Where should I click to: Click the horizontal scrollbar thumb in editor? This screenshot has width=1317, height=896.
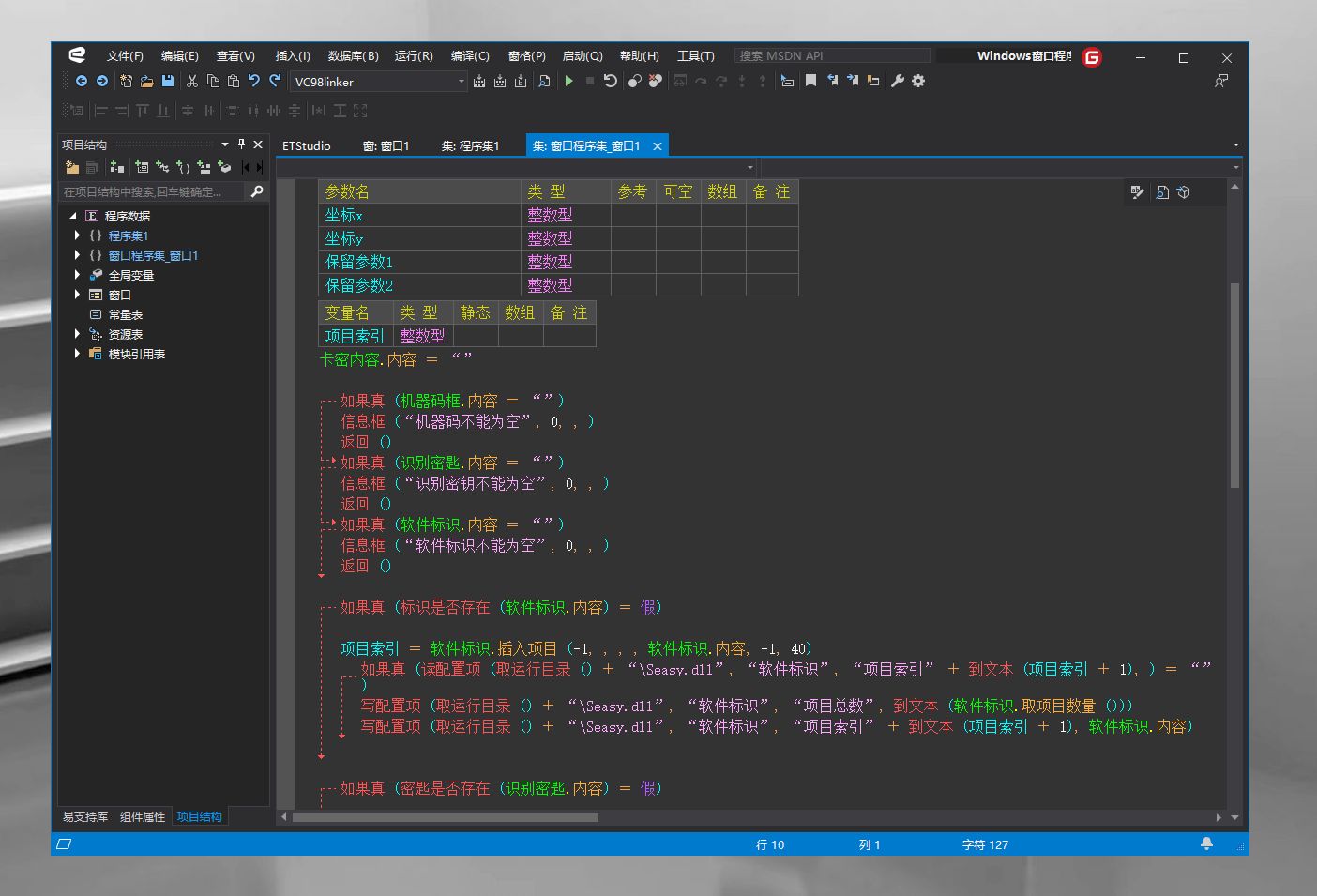446,817
